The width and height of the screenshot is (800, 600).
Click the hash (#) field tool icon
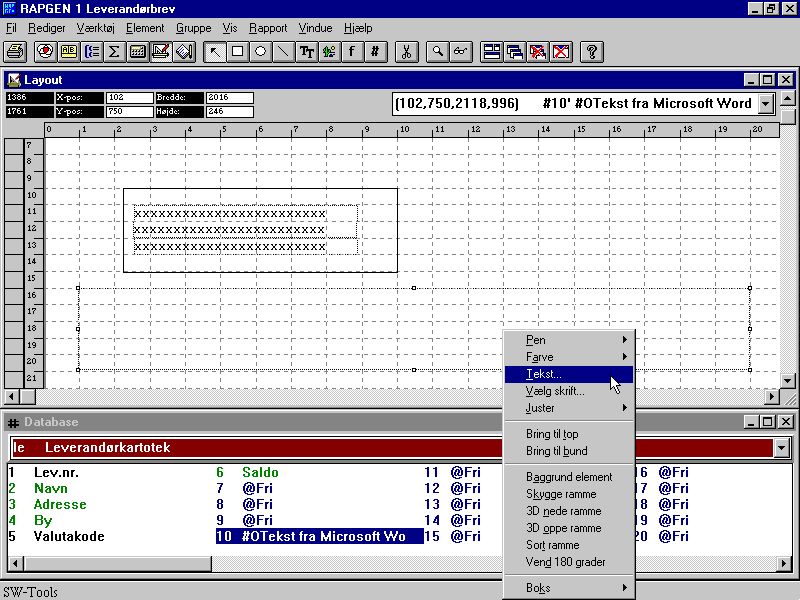(x=375, y=51)
